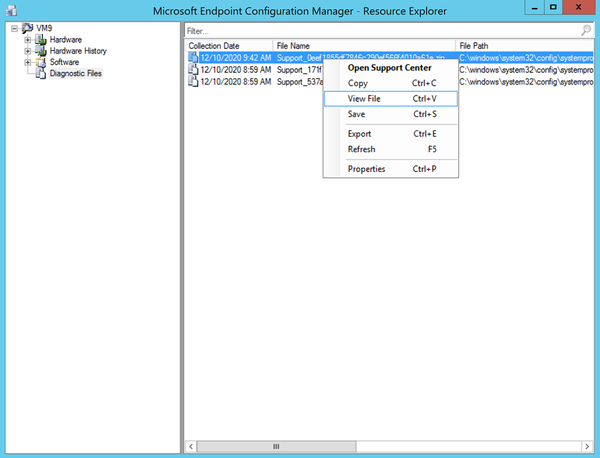The image size is (600, 458).
Task: Click the Hardware node icon
Action: point(41,39)
